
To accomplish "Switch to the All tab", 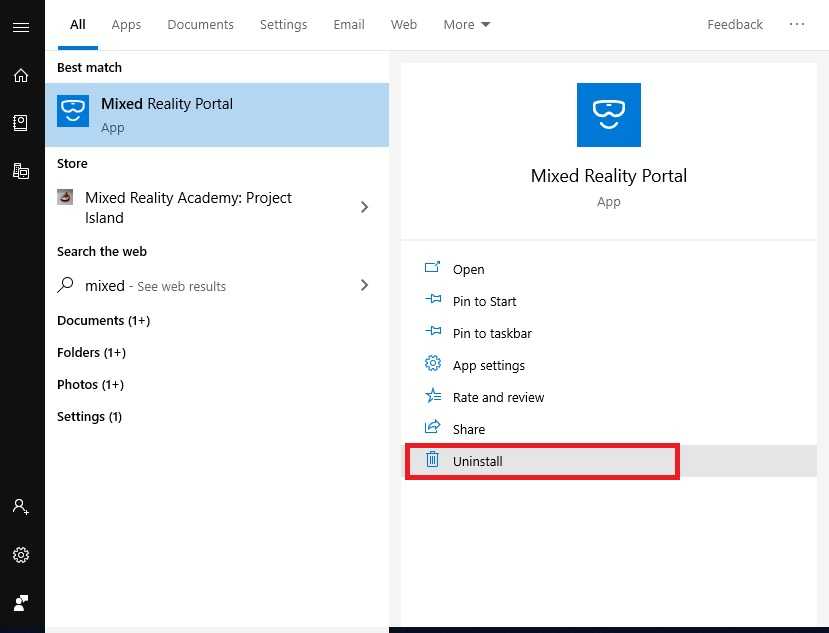I will [x=78, y=24].
